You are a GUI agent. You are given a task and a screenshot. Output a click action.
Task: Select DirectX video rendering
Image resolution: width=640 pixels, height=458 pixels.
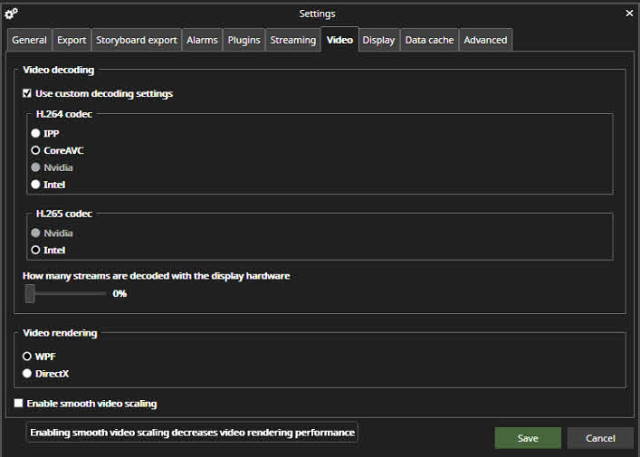click(x=27, y=373)
